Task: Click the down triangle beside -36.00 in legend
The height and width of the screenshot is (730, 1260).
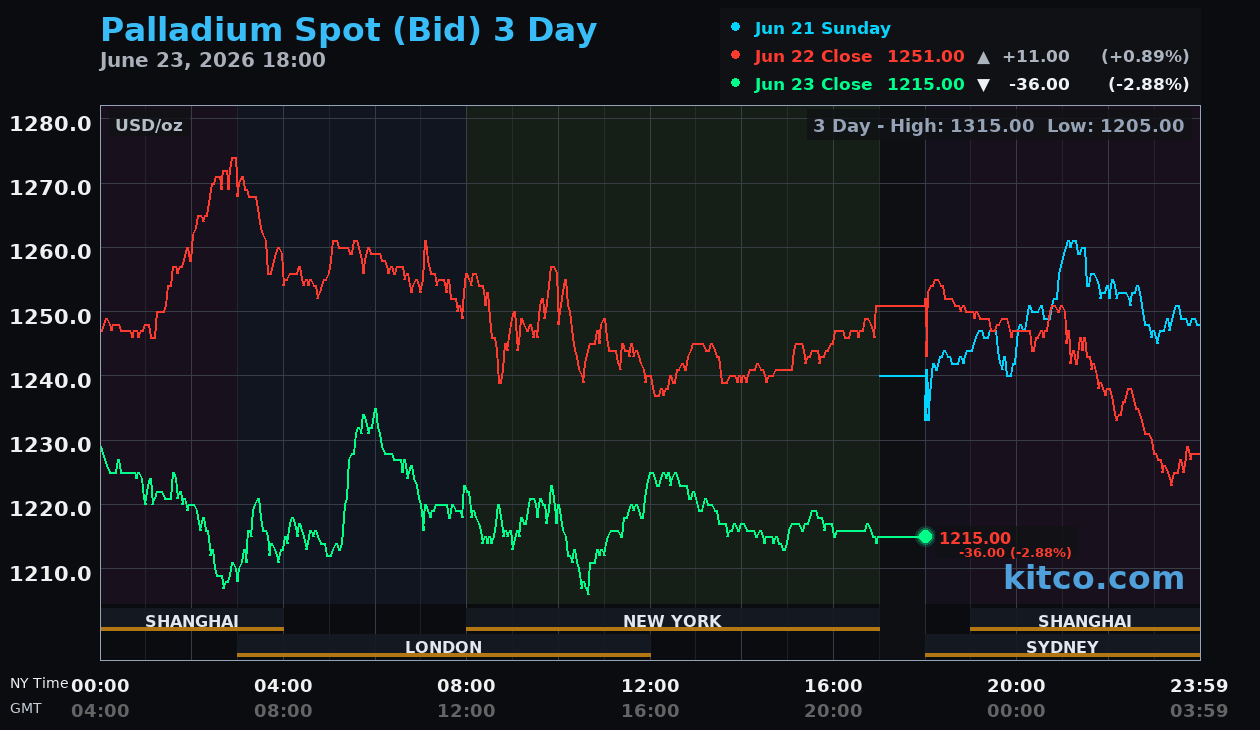Action: [983, 85]
